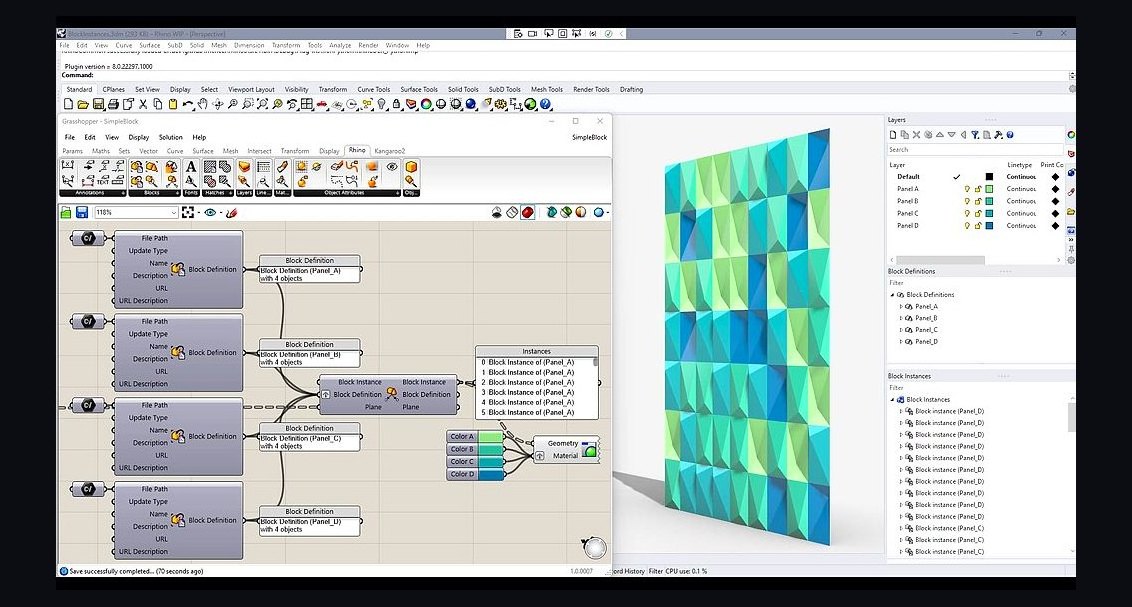Click the Print icon in Rhino's toolbar
Image resolution: width=1132 pixels, height=607 pixels.
(x=113, y=105)
